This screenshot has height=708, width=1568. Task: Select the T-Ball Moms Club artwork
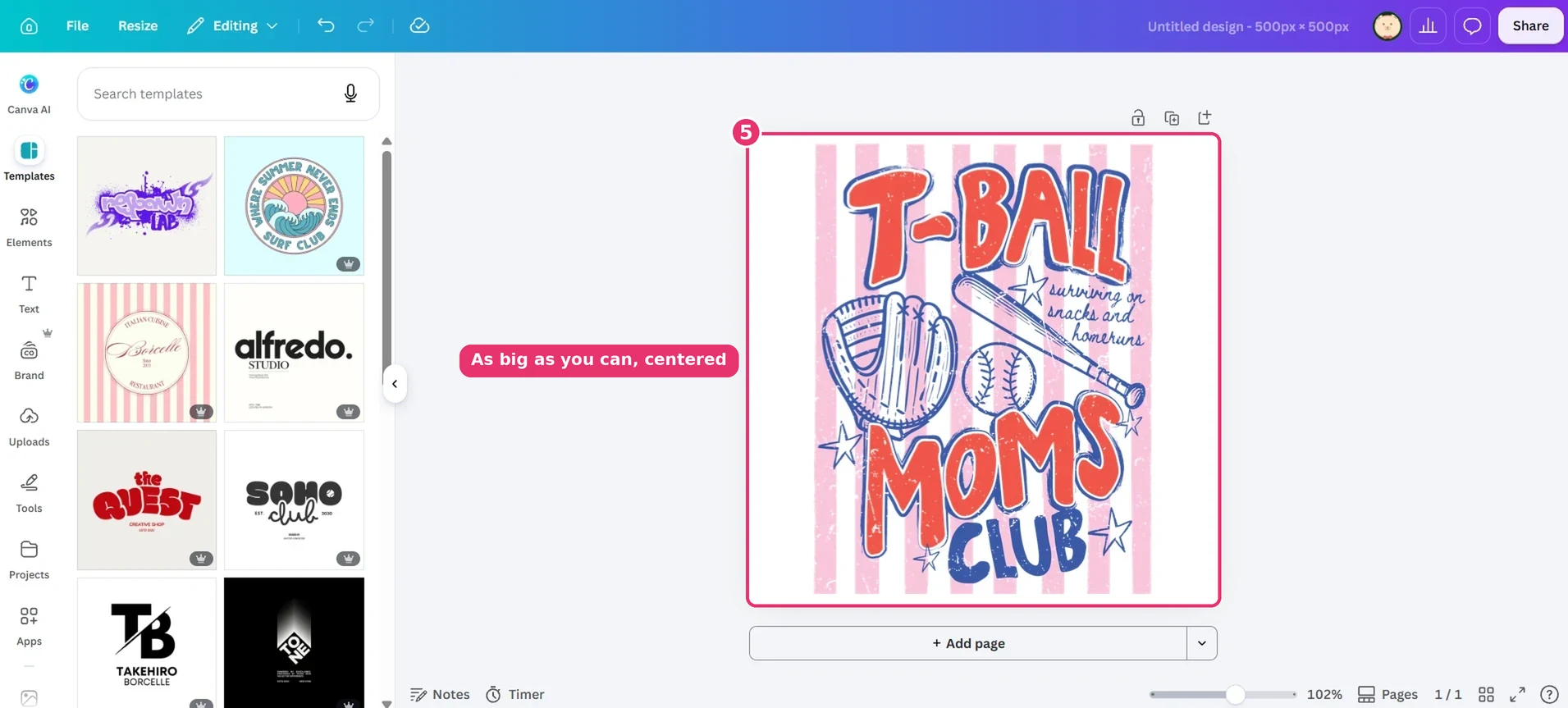coord(983,369)
